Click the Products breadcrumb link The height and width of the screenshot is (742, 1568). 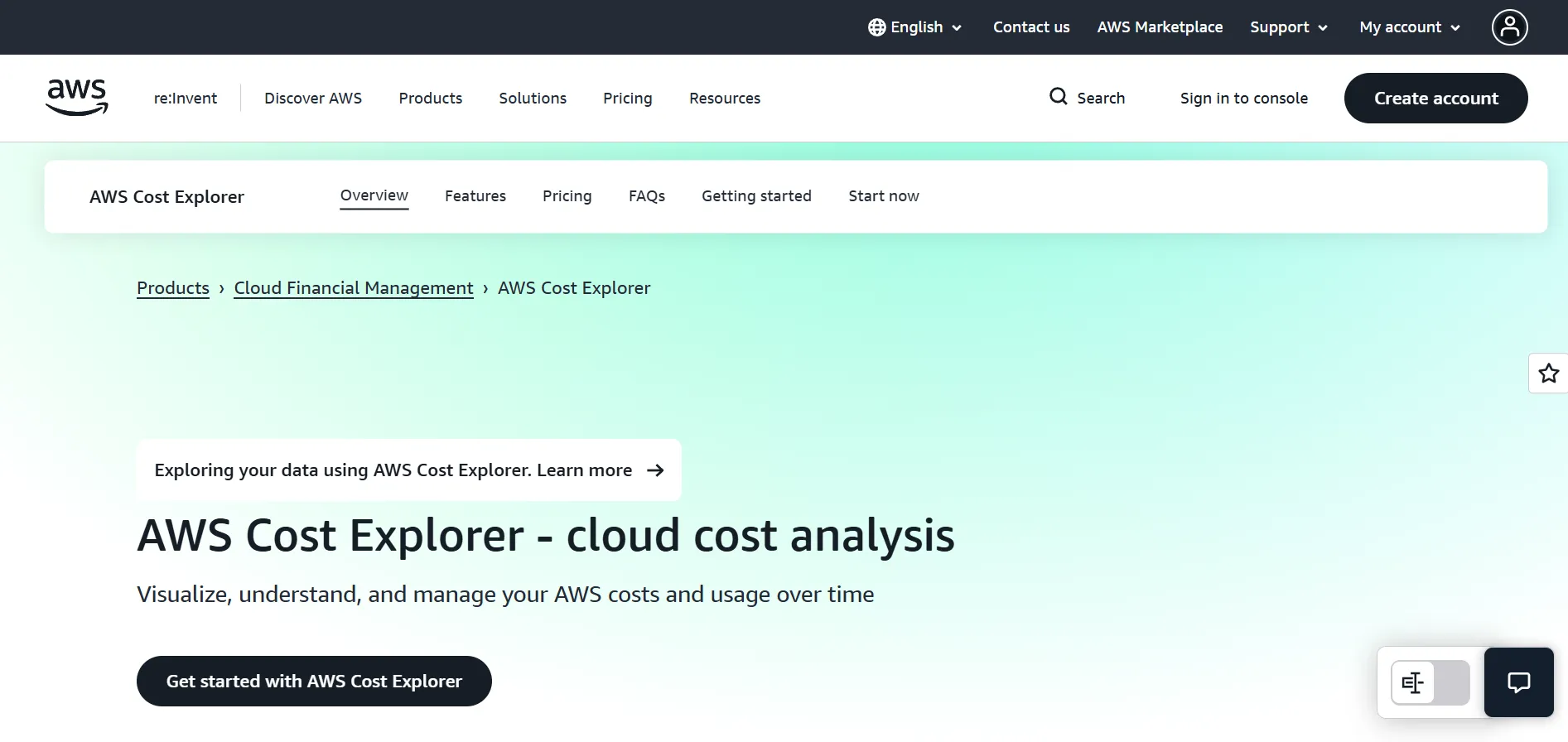point(173,288)
